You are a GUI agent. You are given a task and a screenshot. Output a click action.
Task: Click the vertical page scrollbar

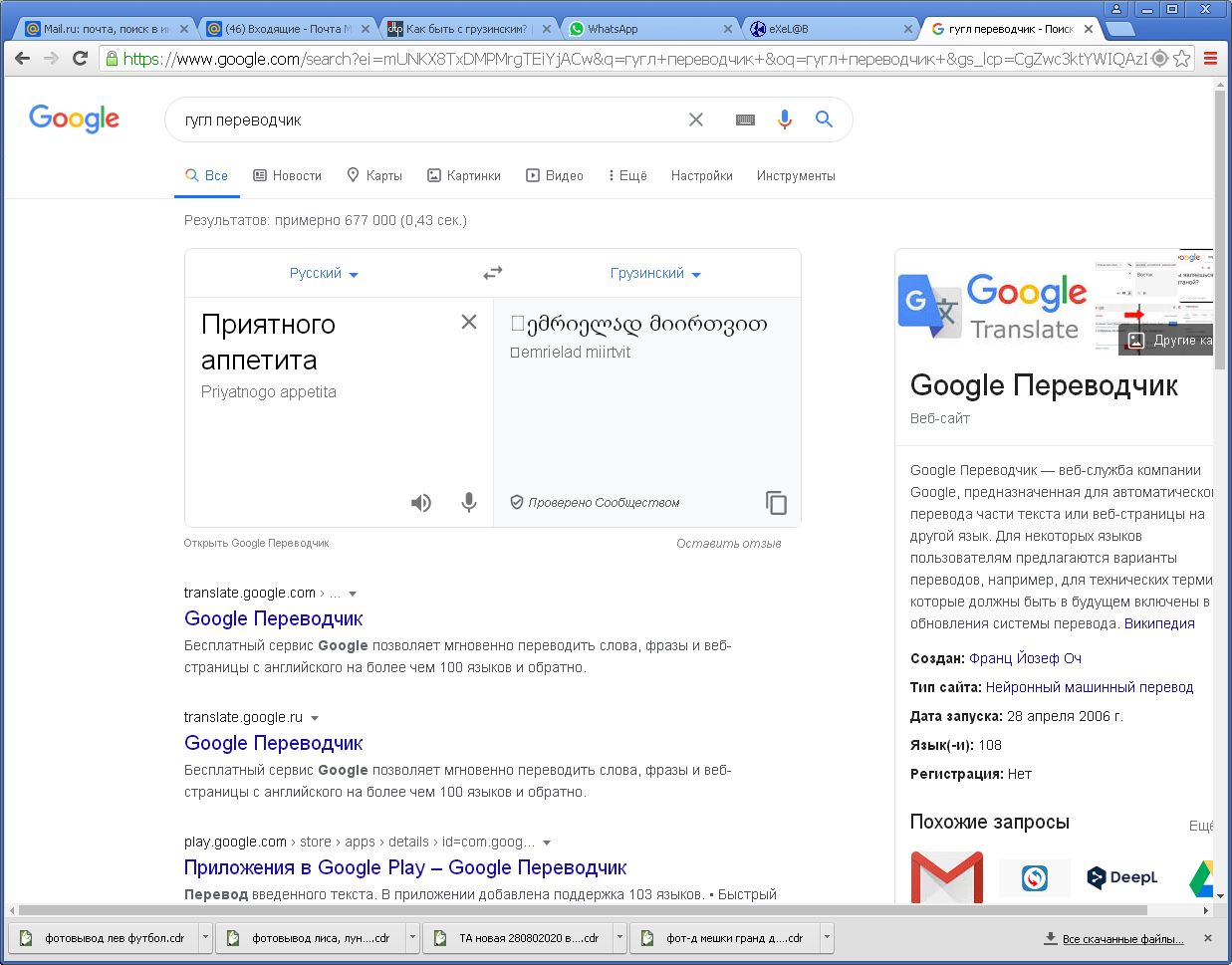point(1220,230)
